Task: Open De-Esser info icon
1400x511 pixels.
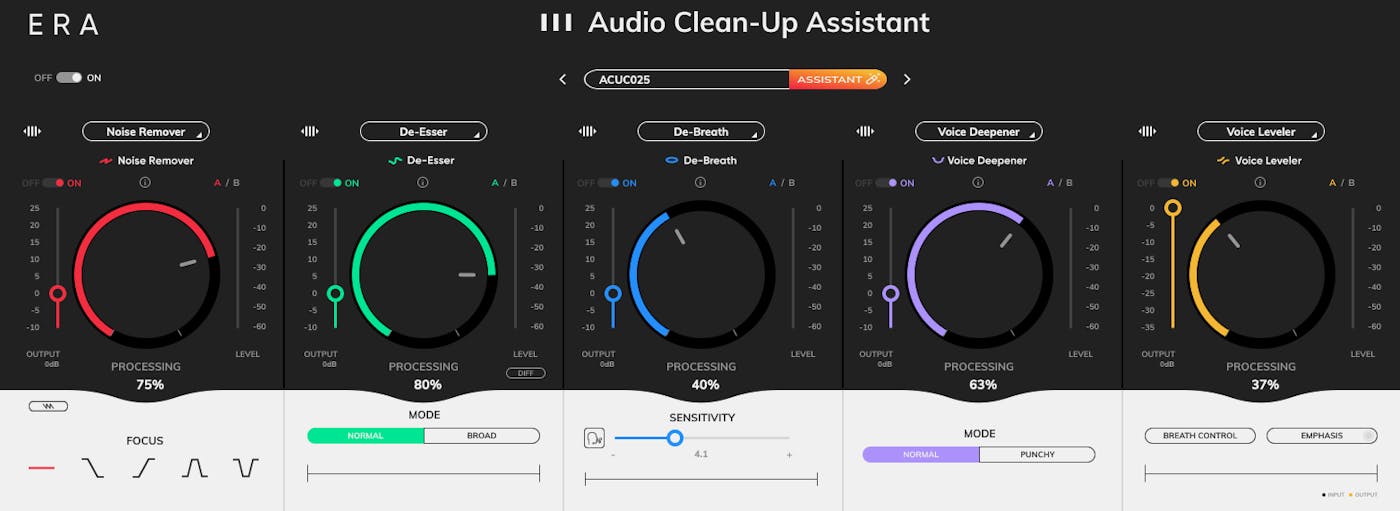Action: click(423, 182)
